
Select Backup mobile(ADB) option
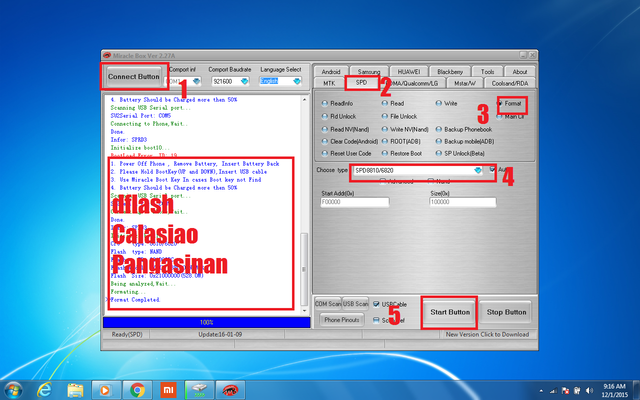click(x=465, y=141)
